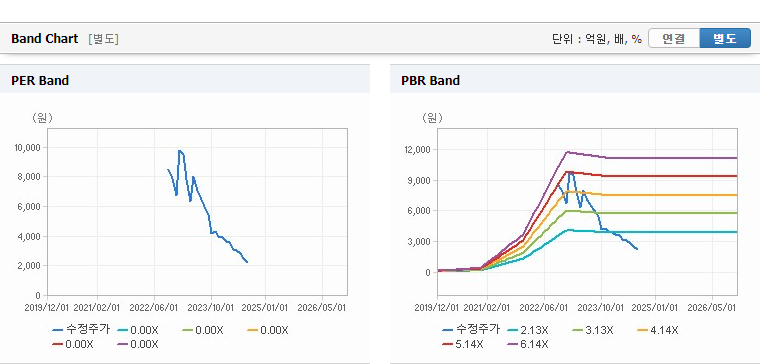Click the [별도] label beside Band Chart
Screen dimensions: 760x364
tap(103, 39)
